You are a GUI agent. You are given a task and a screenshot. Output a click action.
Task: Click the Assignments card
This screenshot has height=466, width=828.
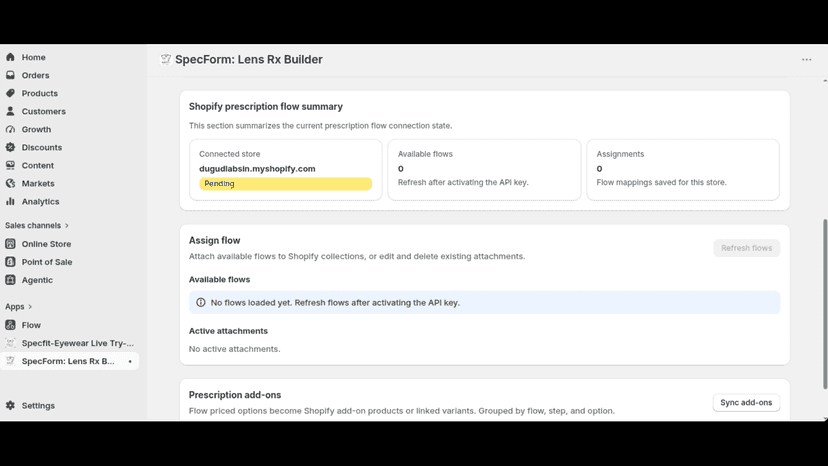[683, 170]
